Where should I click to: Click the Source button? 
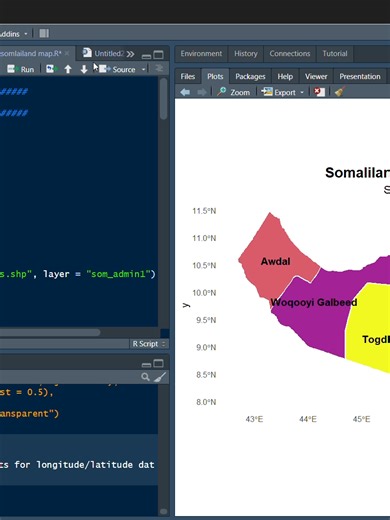pyautogui.click(x=117, y=69)
